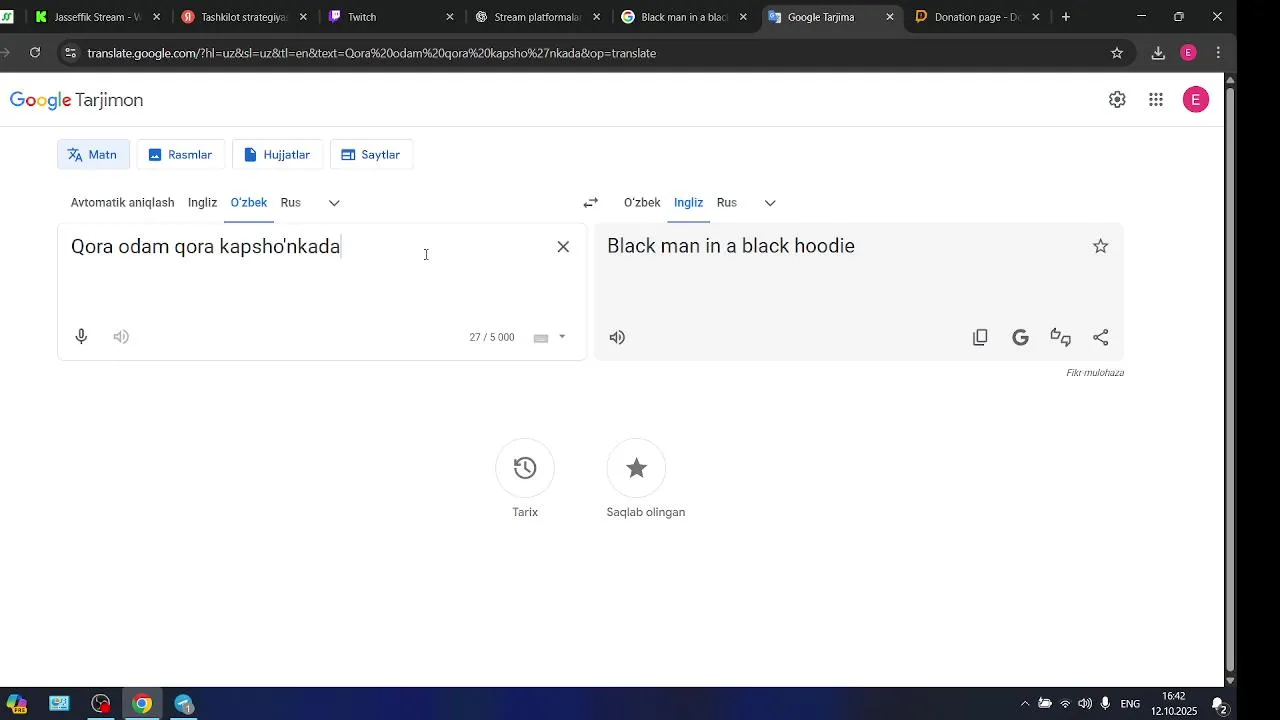The width and height of the screenshot is (1280, 720).
Task: Choose Avtomatik aniqlash as source language
Action: click(122, 203)
